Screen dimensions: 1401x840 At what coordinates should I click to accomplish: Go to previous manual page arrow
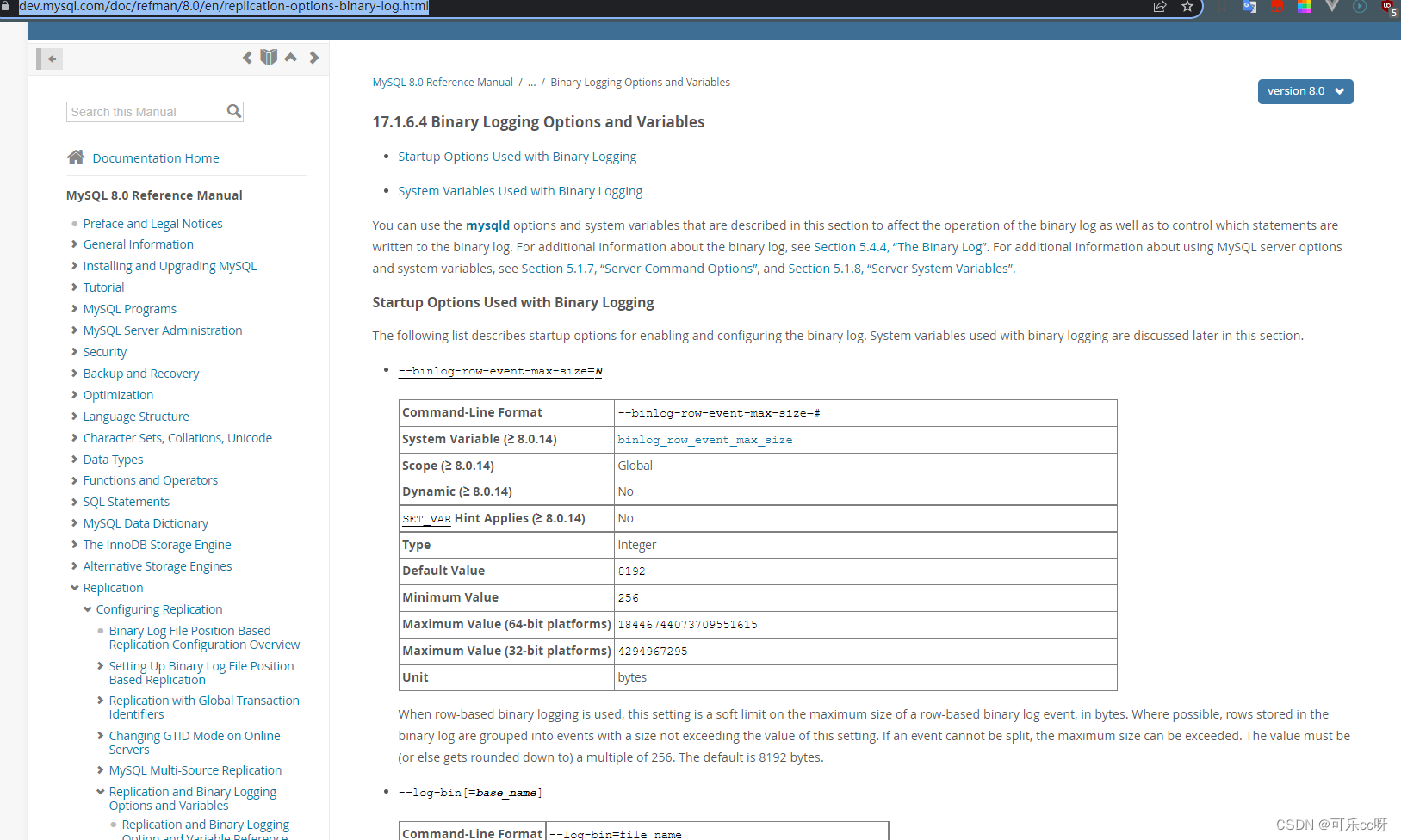247,58
